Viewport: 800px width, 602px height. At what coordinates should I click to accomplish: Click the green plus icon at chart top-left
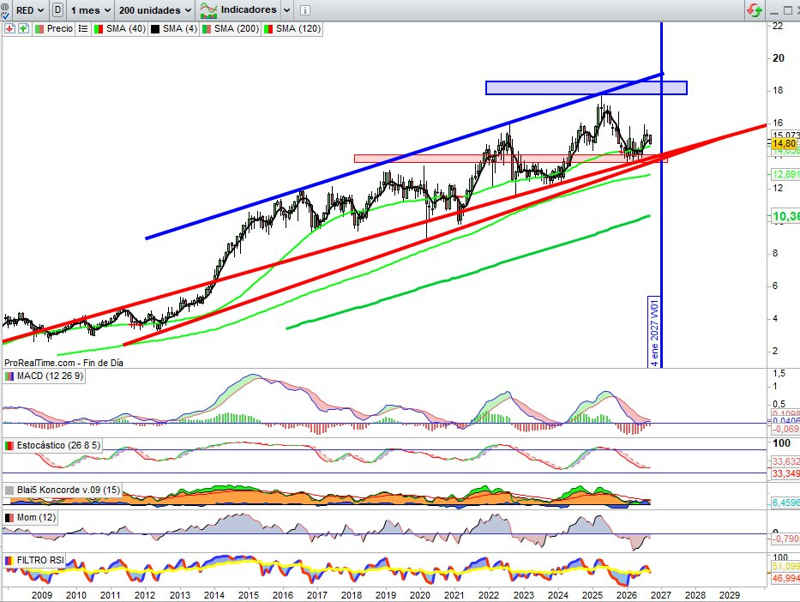(x=23, y=29)
